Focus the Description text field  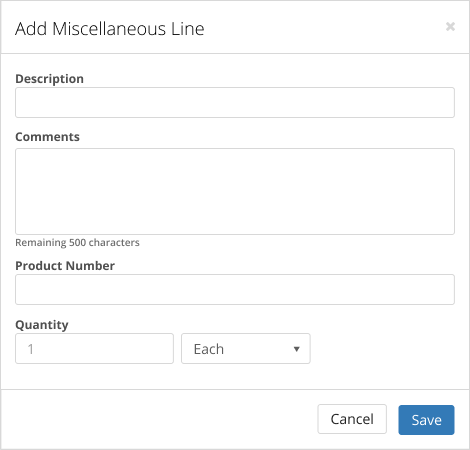235,103
